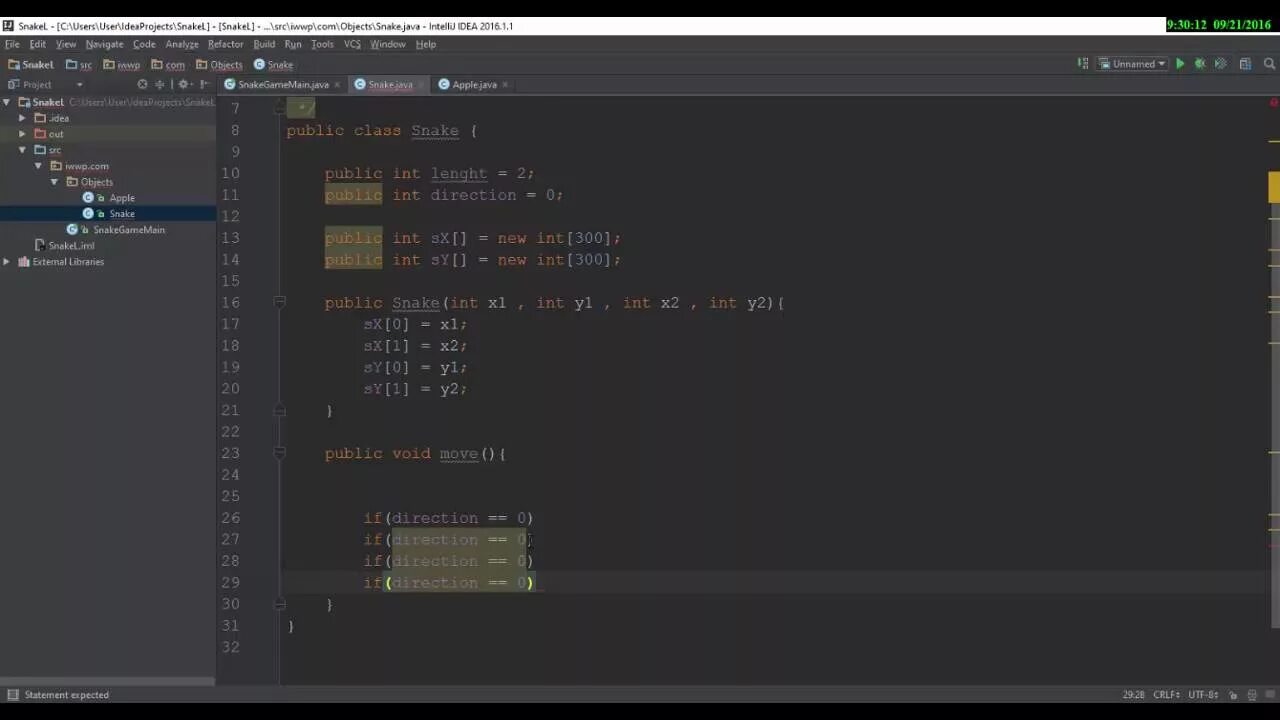This screenshot has height=720, width=1280.
Task: Open the File menu
Action: [x=12, y=44]
